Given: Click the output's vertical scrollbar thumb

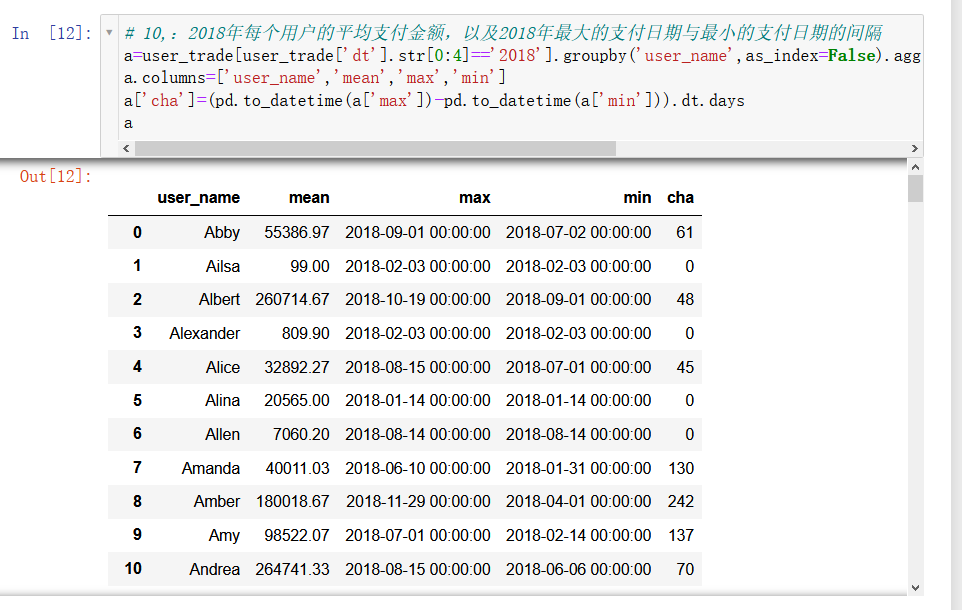Looking at the screenshot, I should coord(915,188).
